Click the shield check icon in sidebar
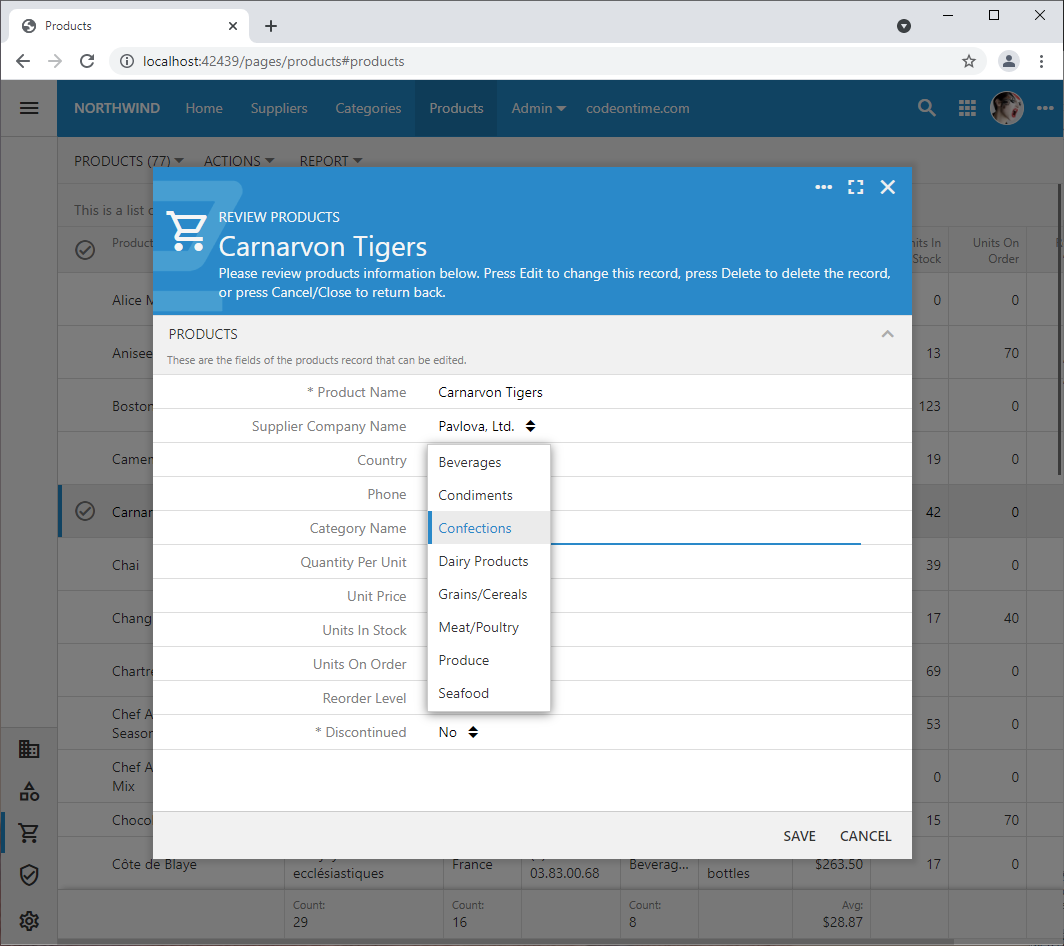 pos(29,875)
